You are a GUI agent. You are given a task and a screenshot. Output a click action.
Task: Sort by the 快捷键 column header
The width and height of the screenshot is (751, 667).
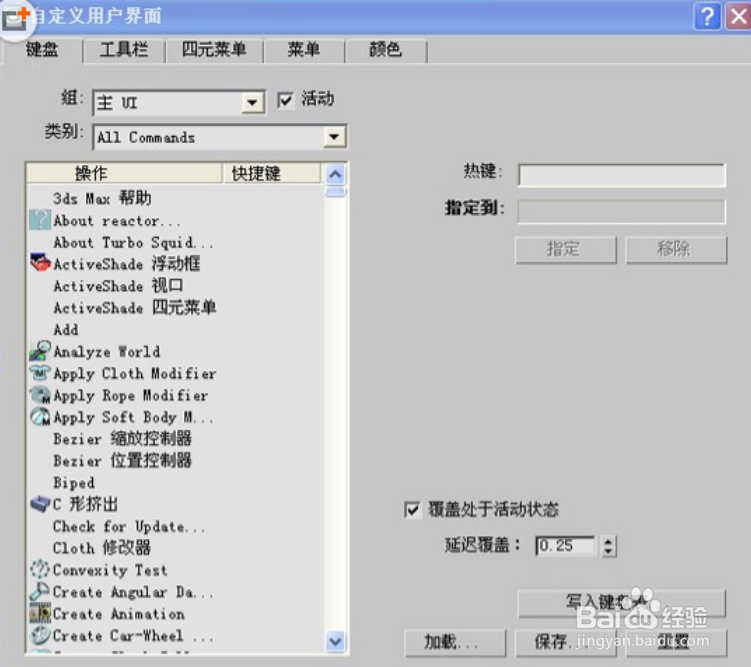click(x=272, y=173)
